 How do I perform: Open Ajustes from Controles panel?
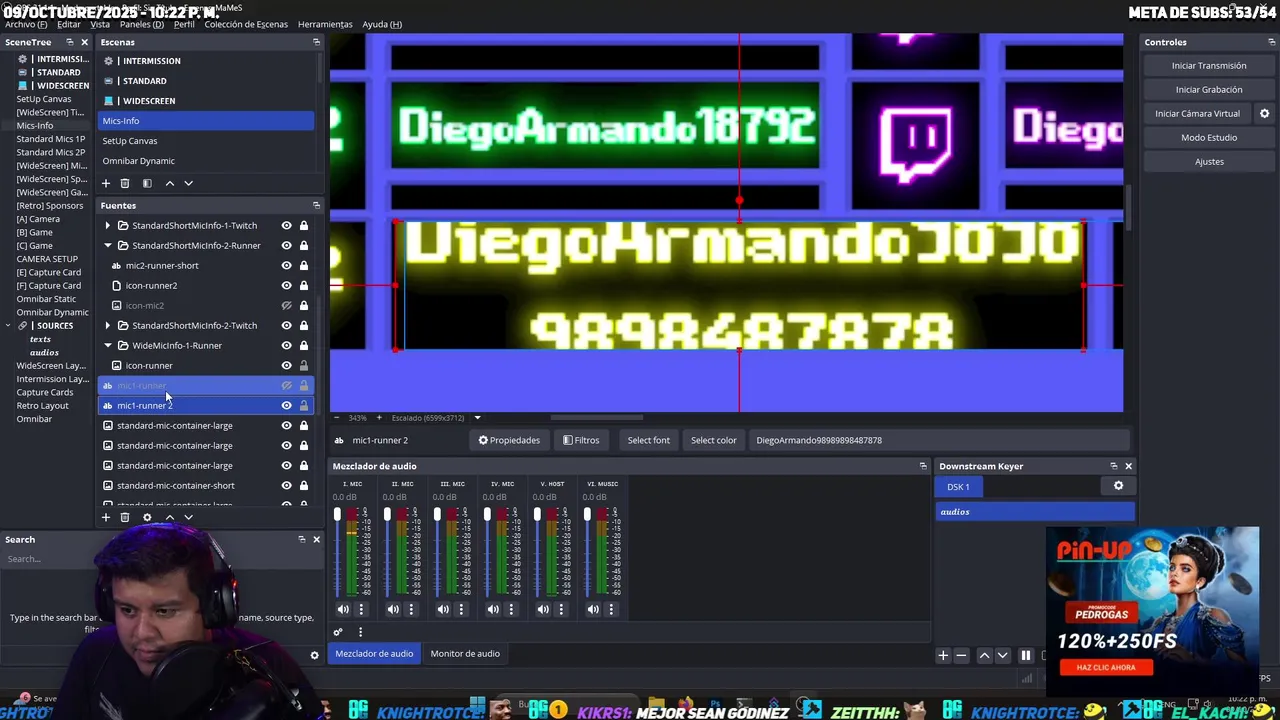(x=1209, y=162)
